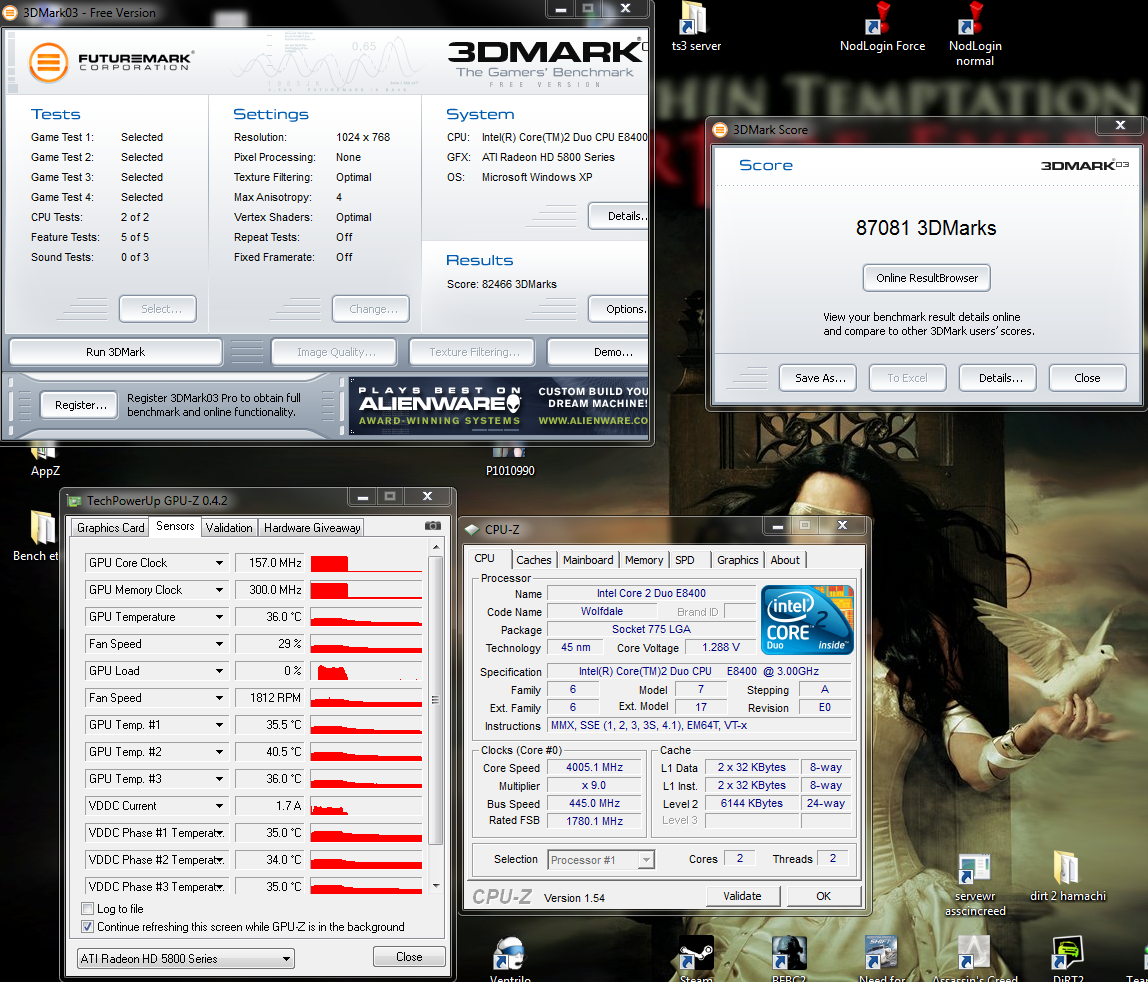Switch to GPU-Z Graphics Card tab
The image size is (1148, 982).
(111, 527)
